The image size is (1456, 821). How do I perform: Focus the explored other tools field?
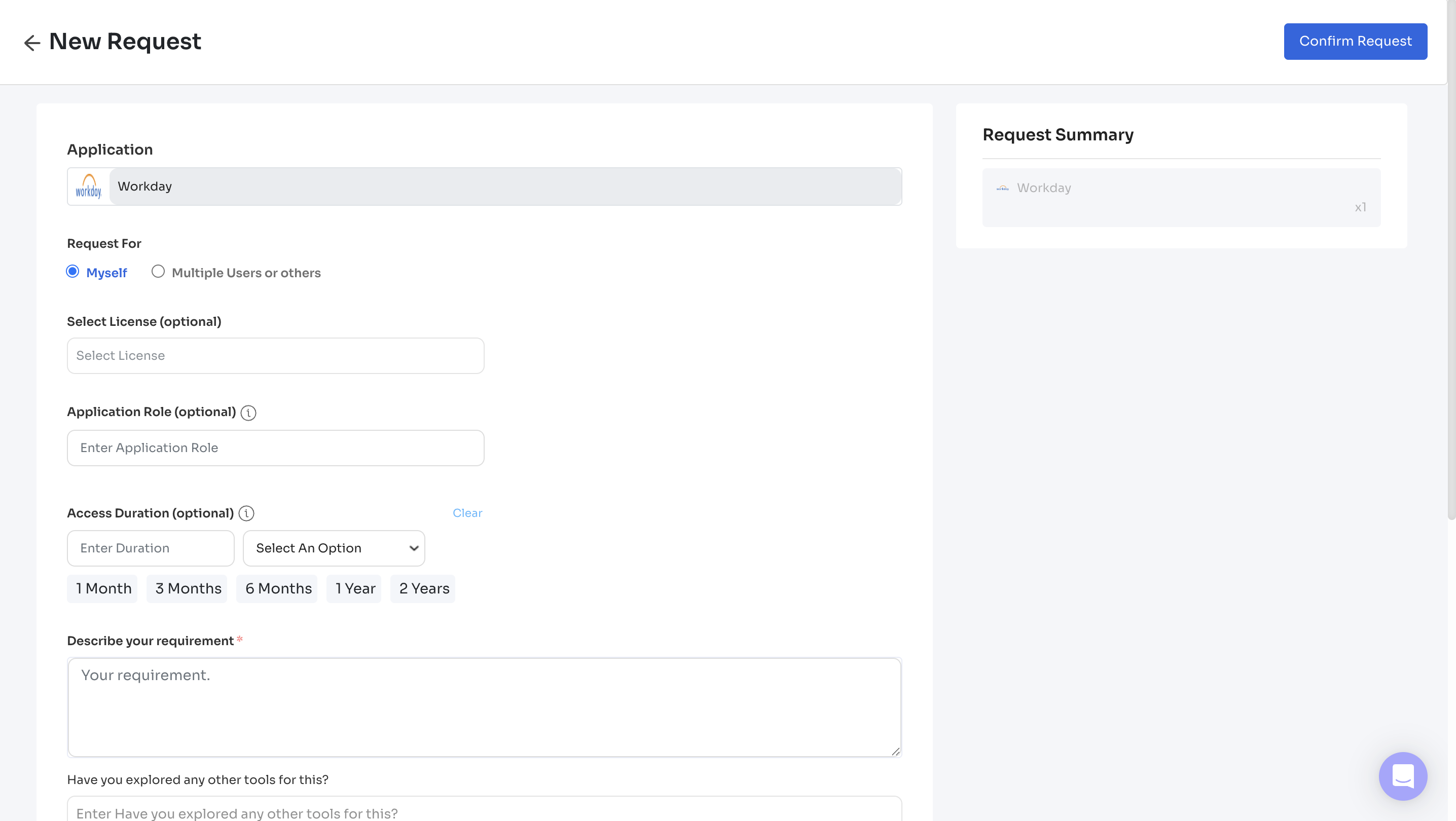point(484,809)
